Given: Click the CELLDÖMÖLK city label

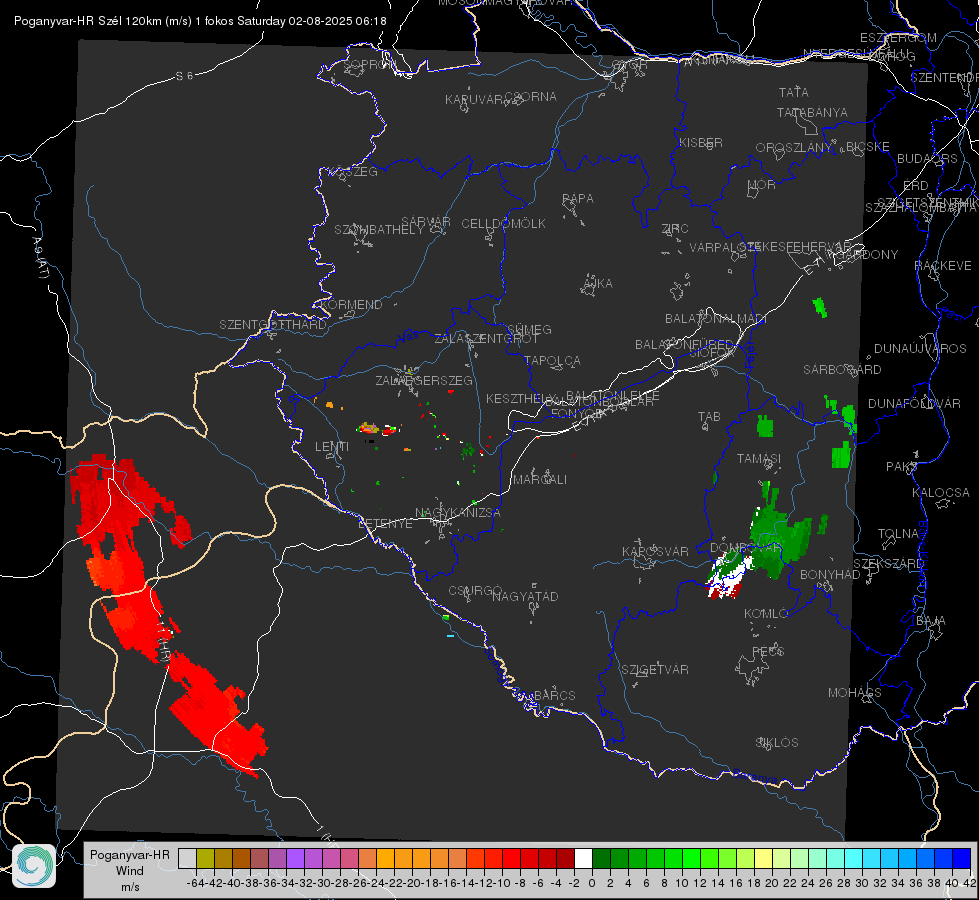Looking at the screenshot, I should coord(503,223).
